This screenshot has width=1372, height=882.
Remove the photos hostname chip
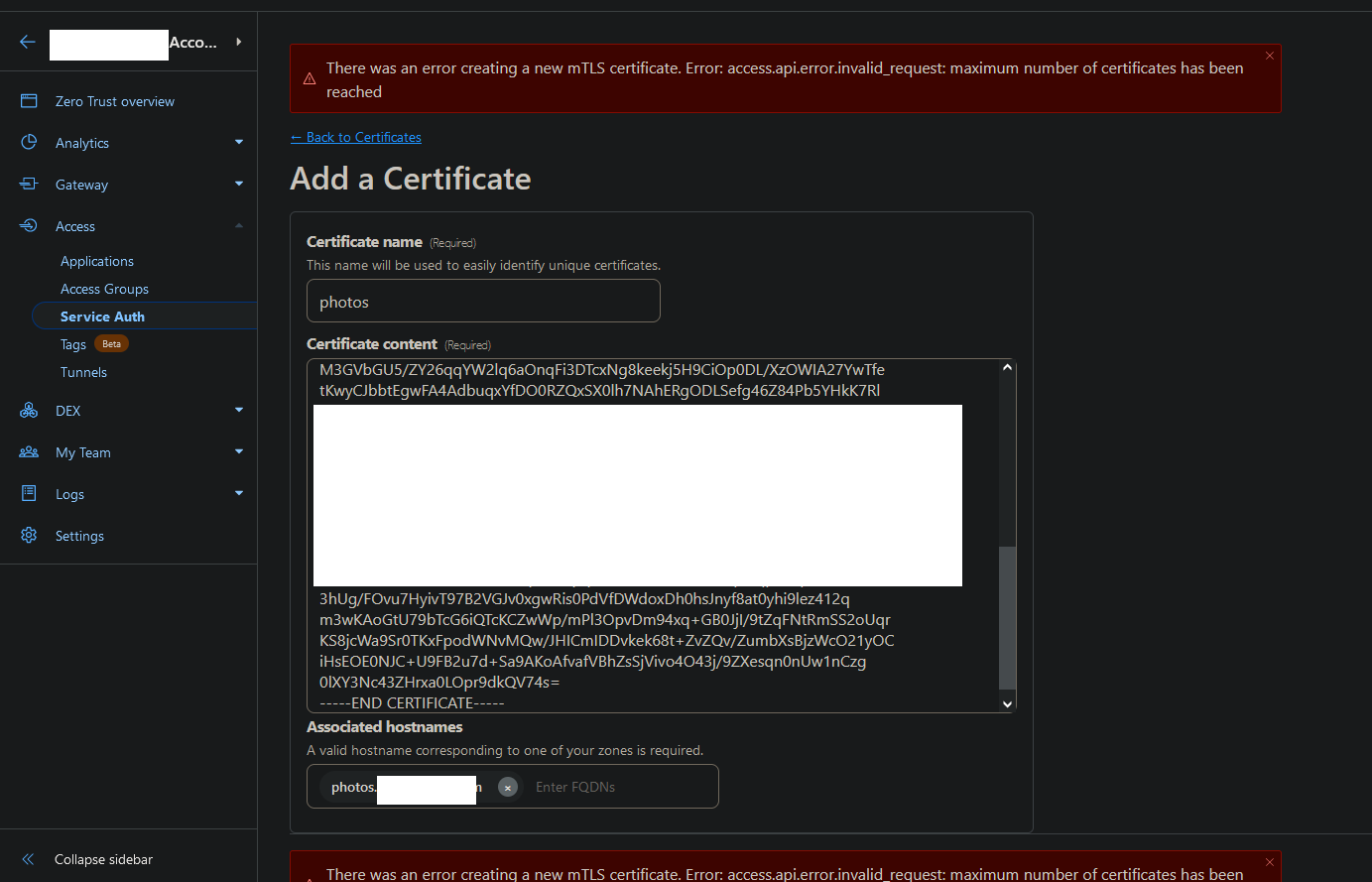click(508, 787)
